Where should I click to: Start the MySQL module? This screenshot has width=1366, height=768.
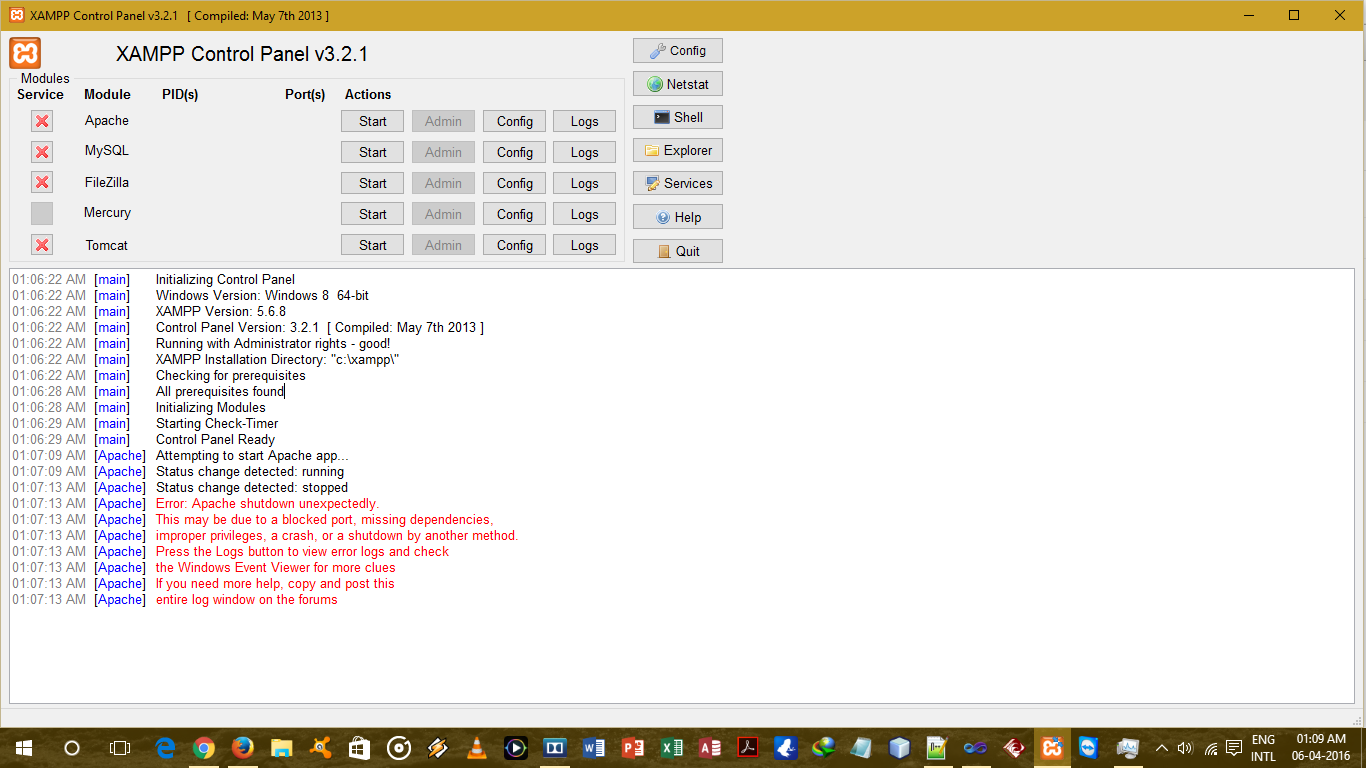pos(373,152)
